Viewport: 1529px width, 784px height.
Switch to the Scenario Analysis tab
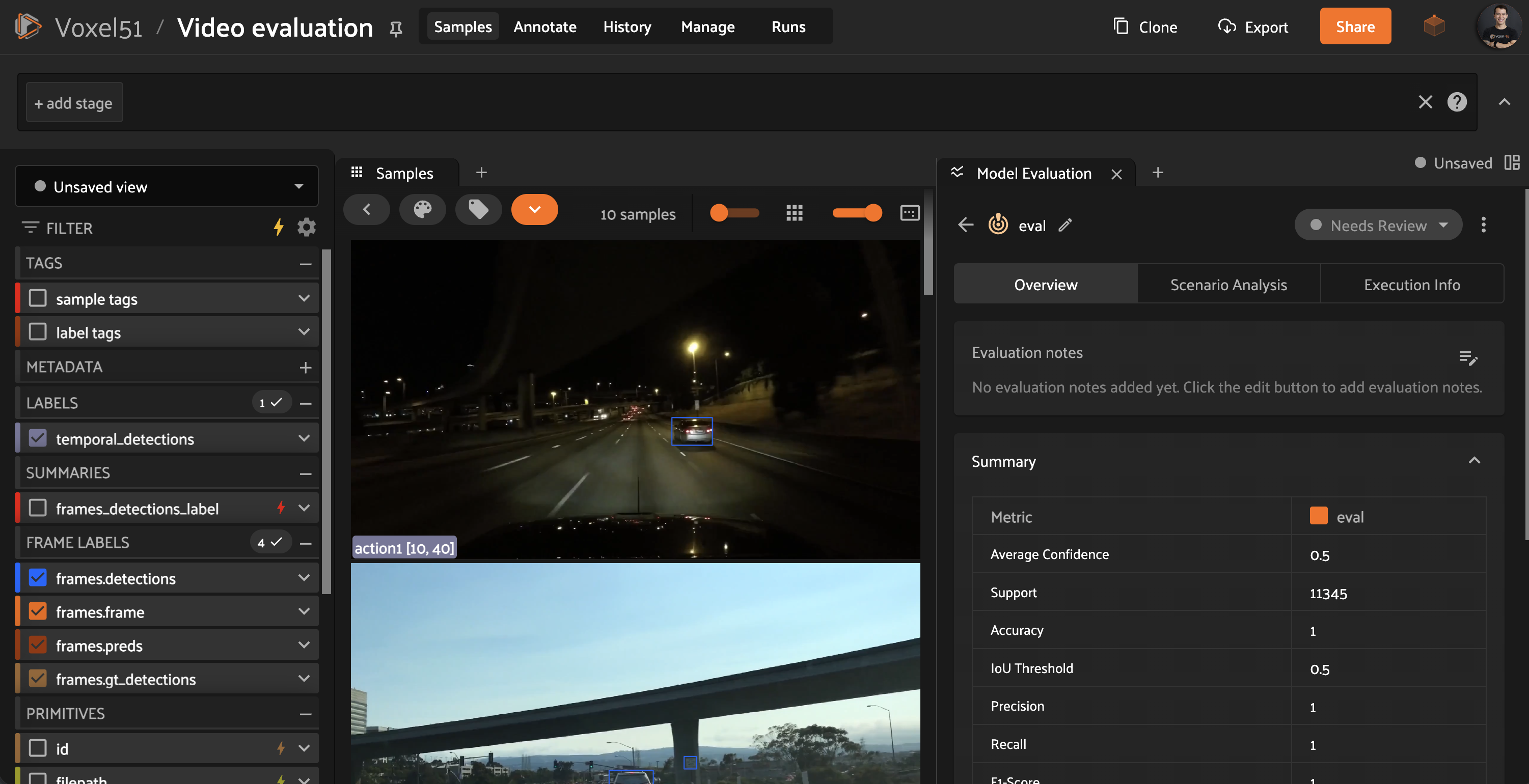coord(1228,284)
